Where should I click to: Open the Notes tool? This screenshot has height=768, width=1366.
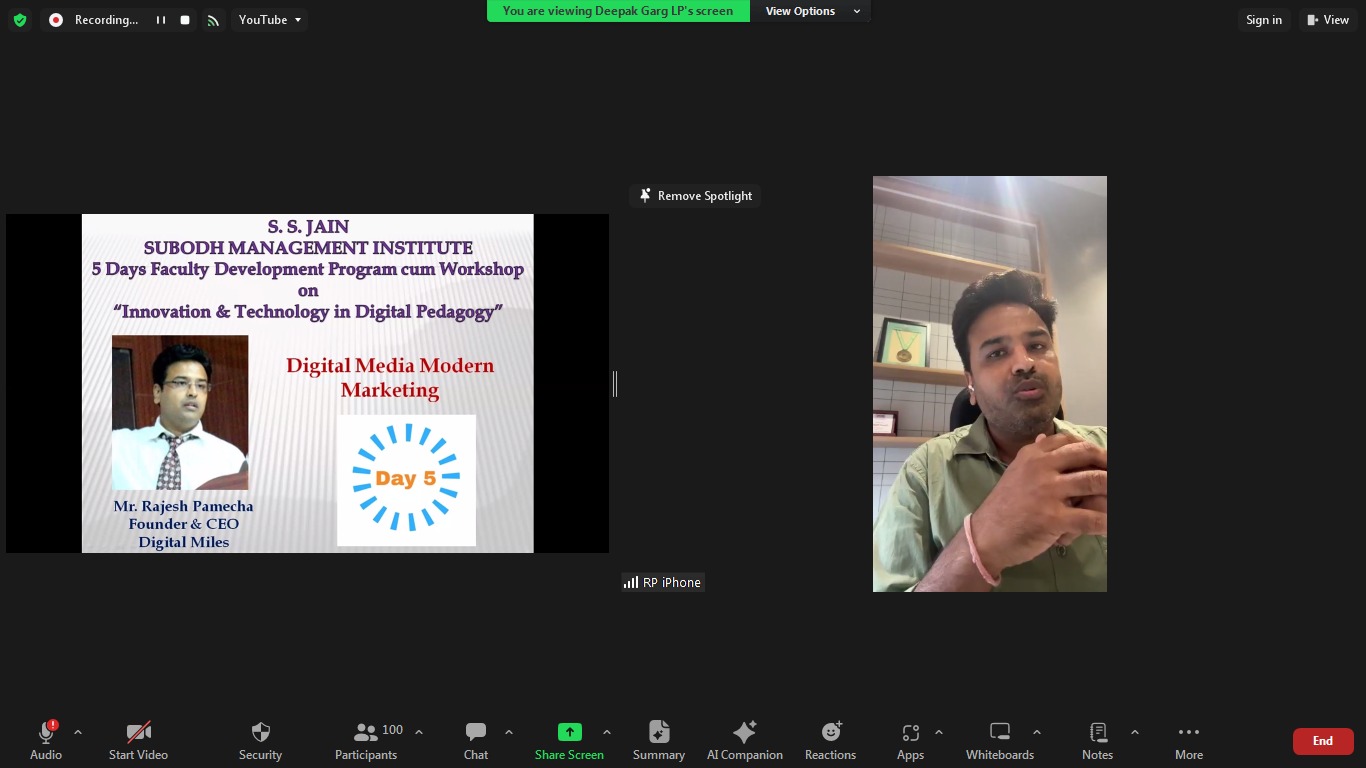click(x=1097, y=740)
